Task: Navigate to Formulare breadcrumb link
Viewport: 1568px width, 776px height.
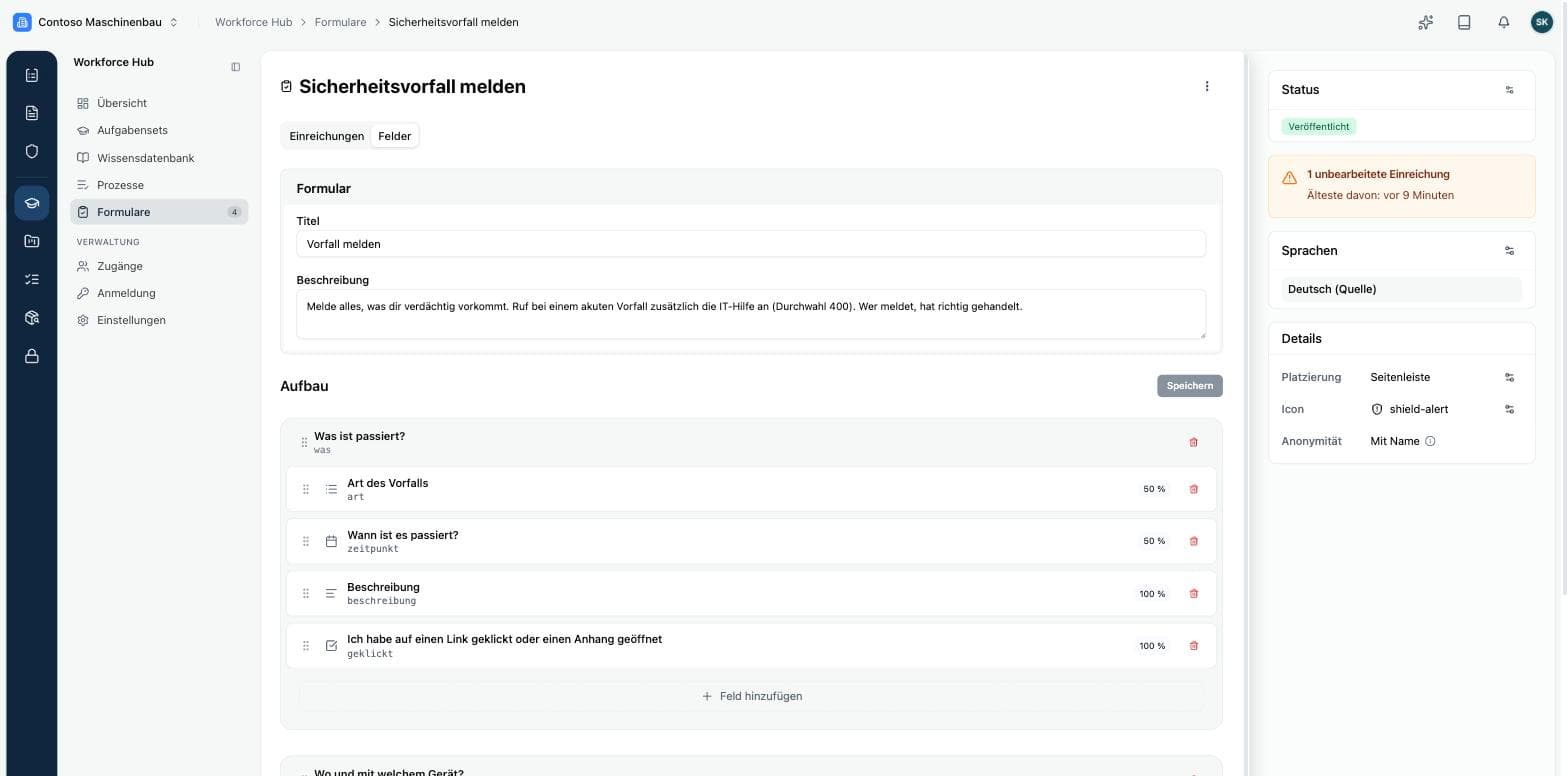Action: tap(340, 22)
